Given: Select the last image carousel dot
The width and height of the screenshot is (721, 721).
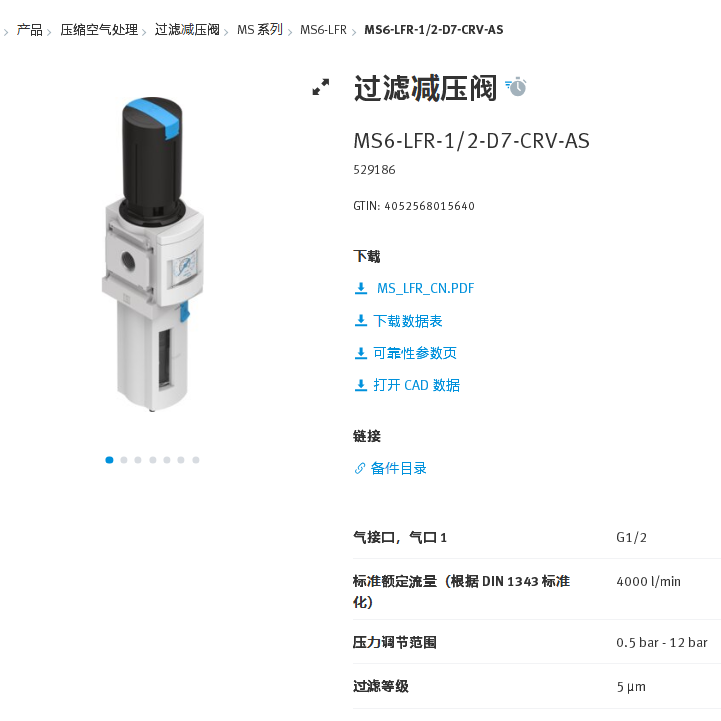Looking at the screenshot, I should point(196,460).
